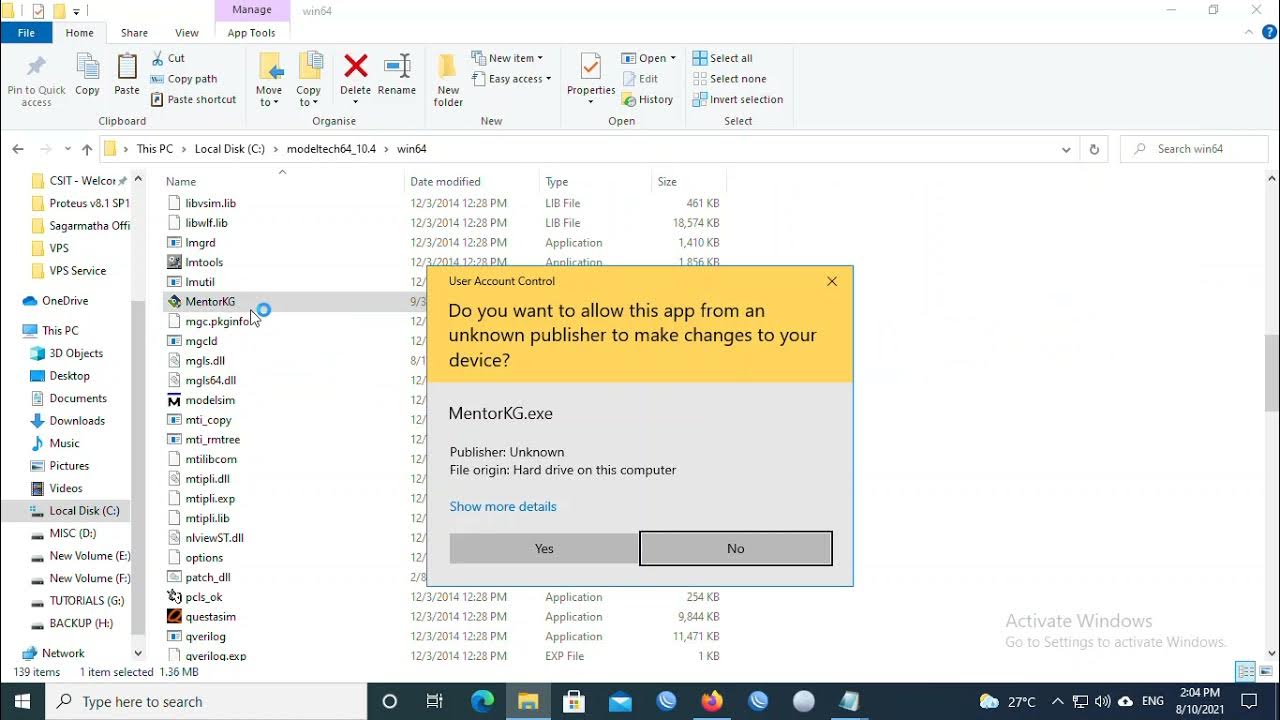Select MISC (D:) drive in sidebar
The width and height of the screenshot is (1280, 720).
[73, 533]
